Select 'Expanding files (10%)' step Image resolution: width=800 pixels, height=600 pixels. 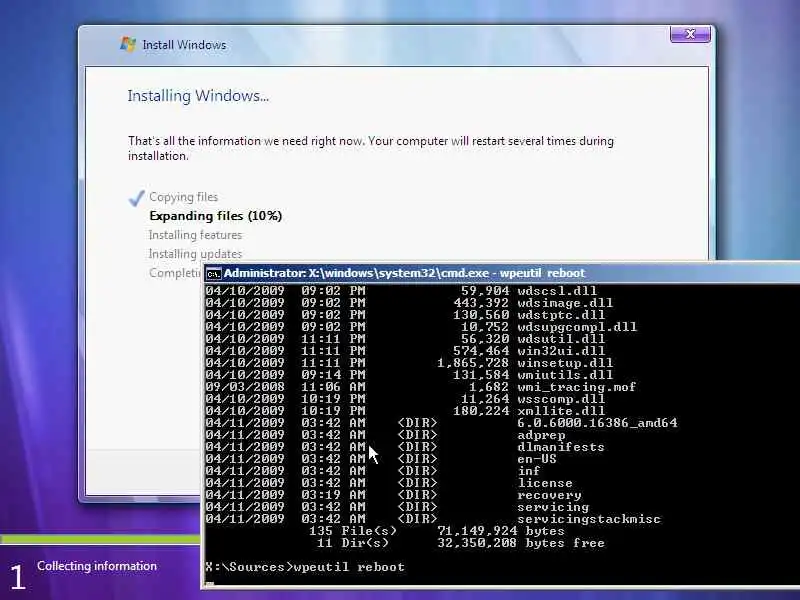pyautogui.click(x=215, y=216)
